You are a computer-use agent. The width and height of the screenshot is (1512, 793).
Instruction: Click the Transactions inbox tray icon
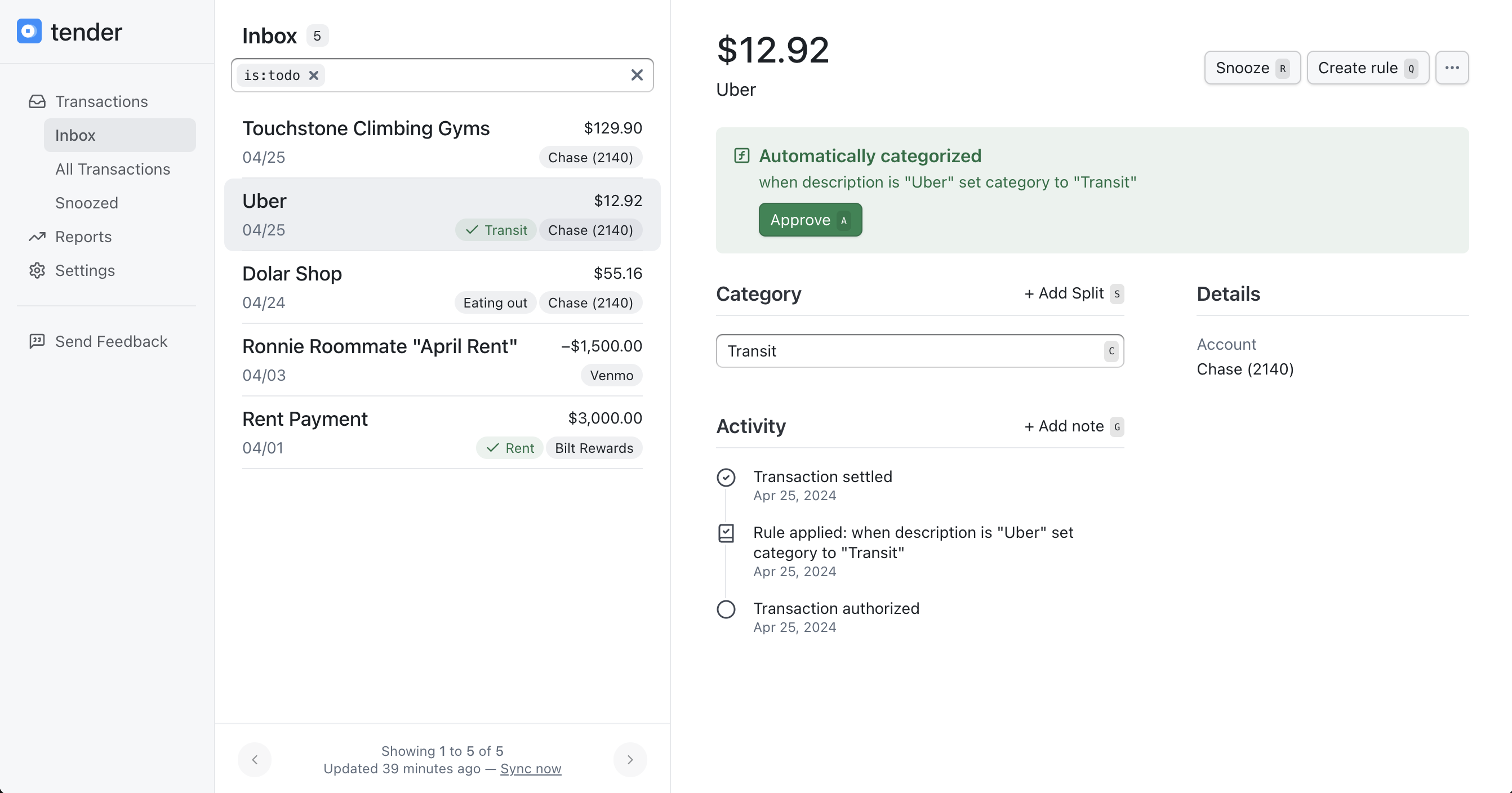pos(37,101)
